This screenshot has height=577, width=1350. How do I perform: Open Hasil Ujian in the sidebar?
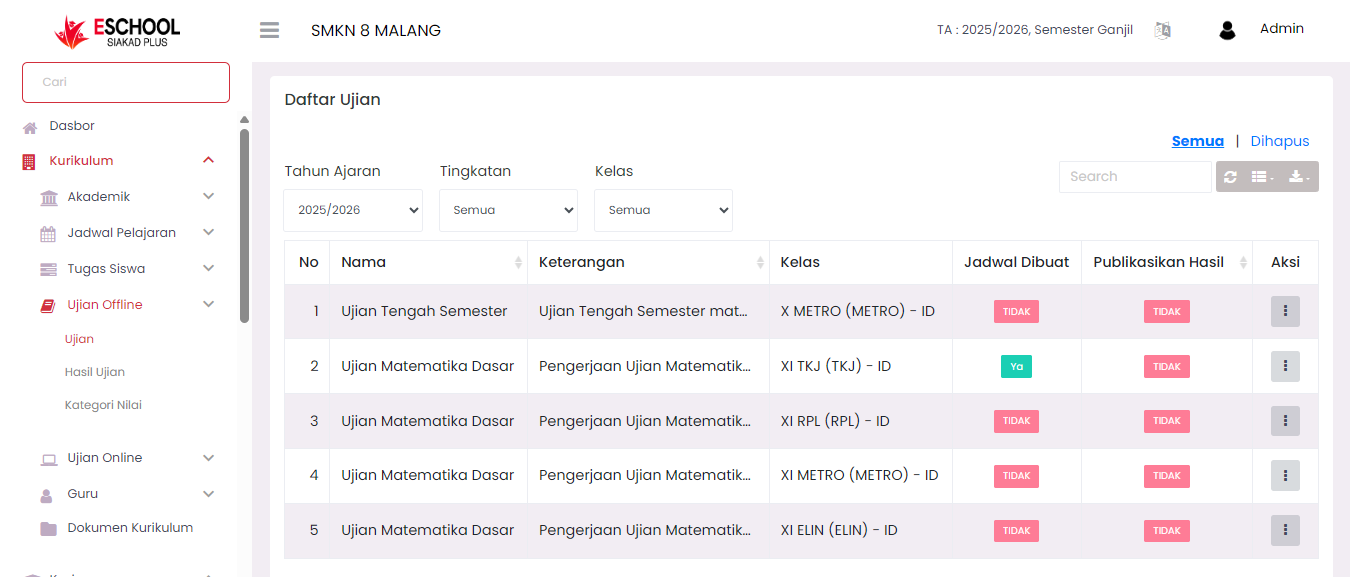[x=95, y=372]
